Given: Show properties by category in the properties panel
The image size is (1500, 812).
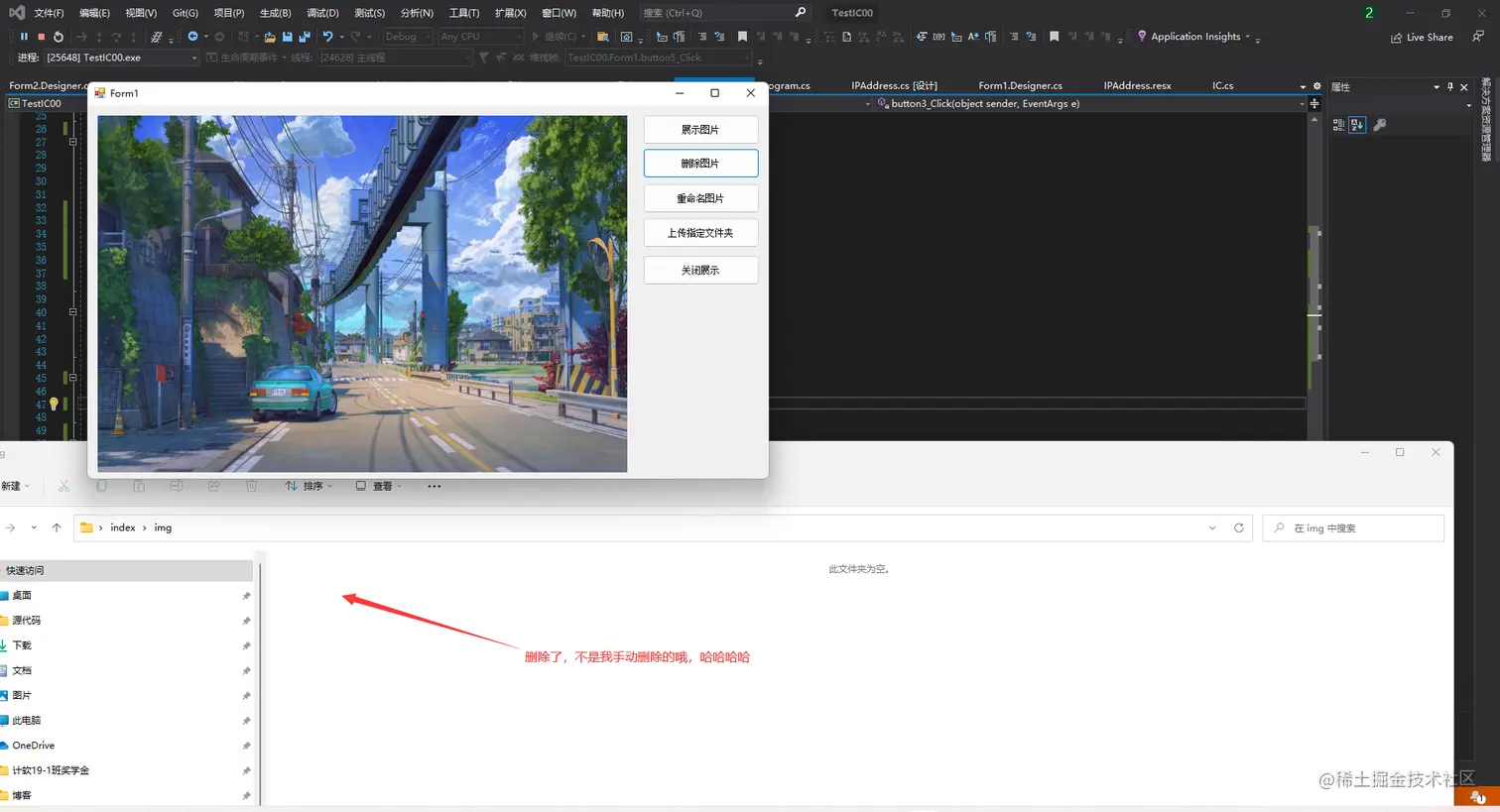Looking at the screenshot, I should (x=1338, y=125).
